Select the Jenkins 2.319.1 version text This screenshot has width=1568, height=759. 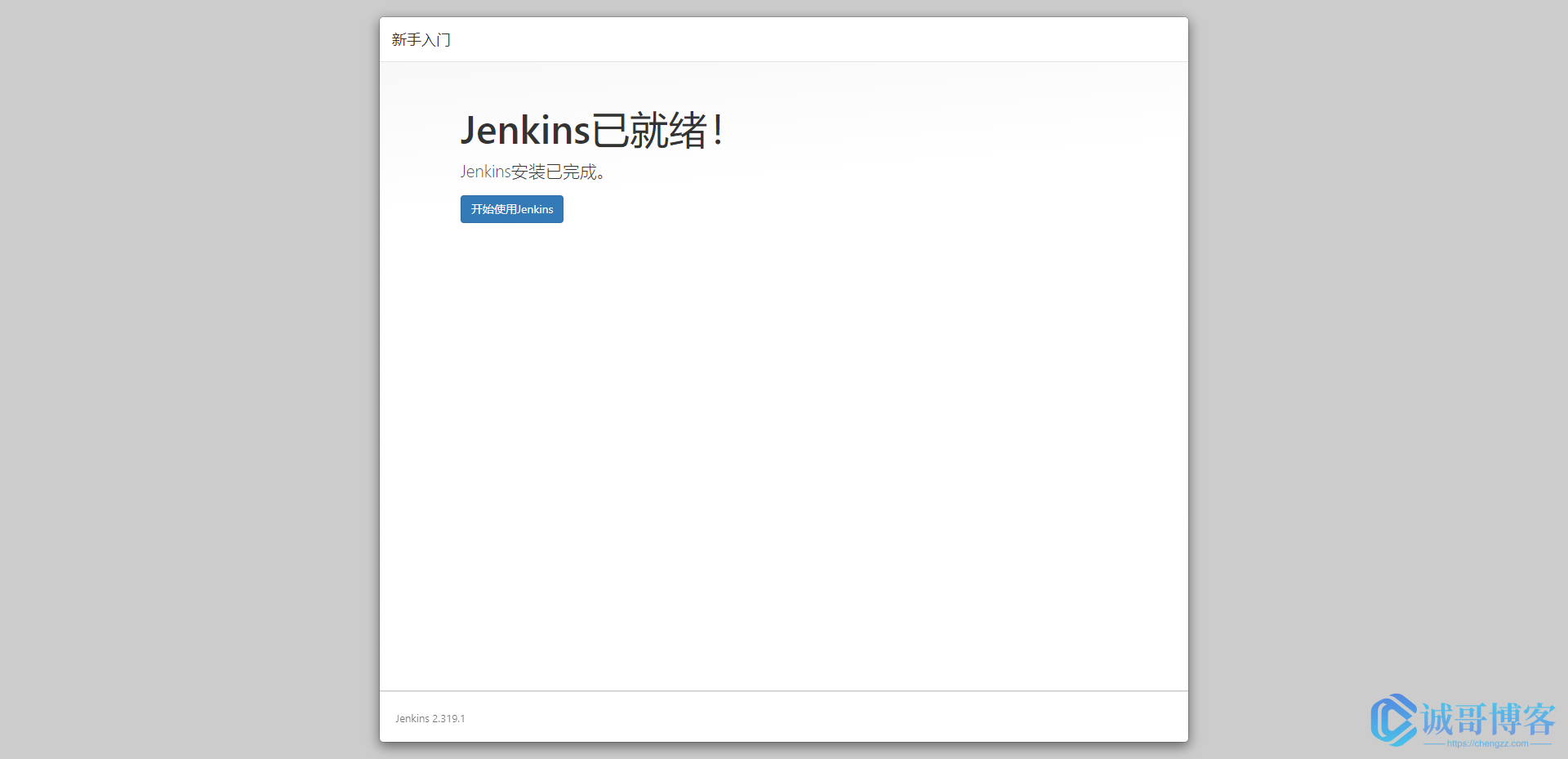pyautogui.click(x=430, y=719)
